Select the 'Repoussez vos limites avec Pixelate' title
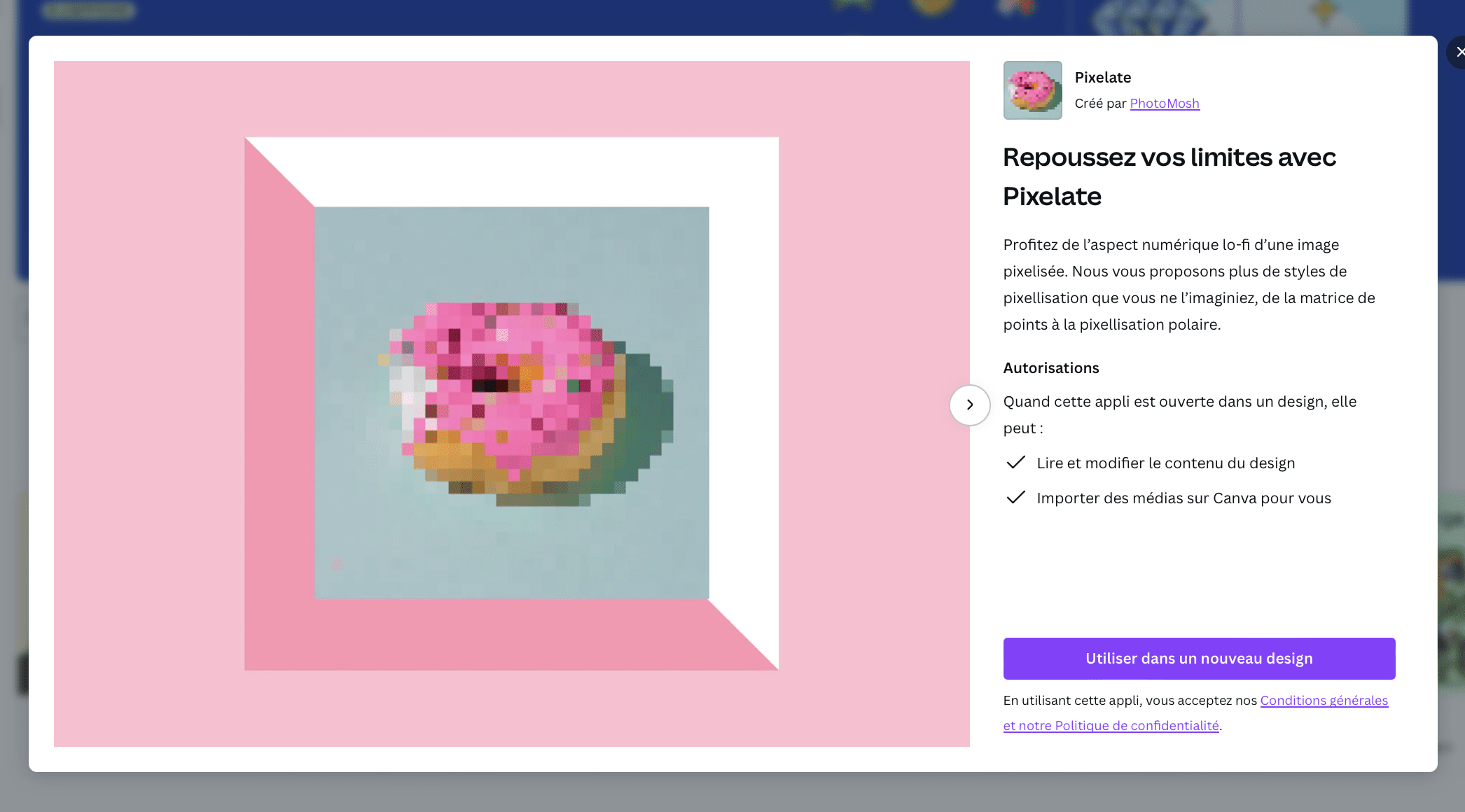The width and height of the screenshot is (1465, 812). [x=1169, y=176]
